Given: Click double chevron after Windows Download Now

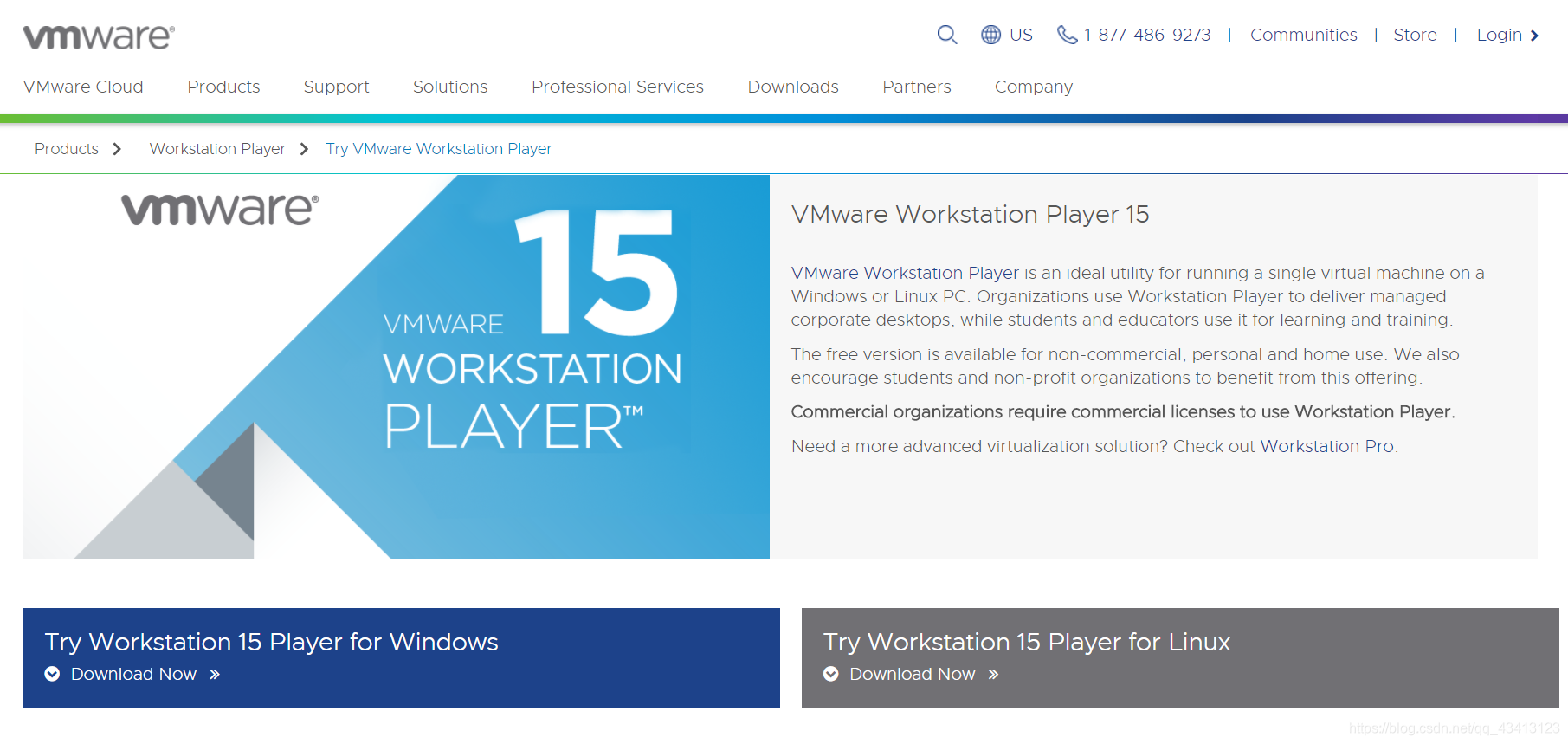Looking at the screenshot, I should [215, 674].
